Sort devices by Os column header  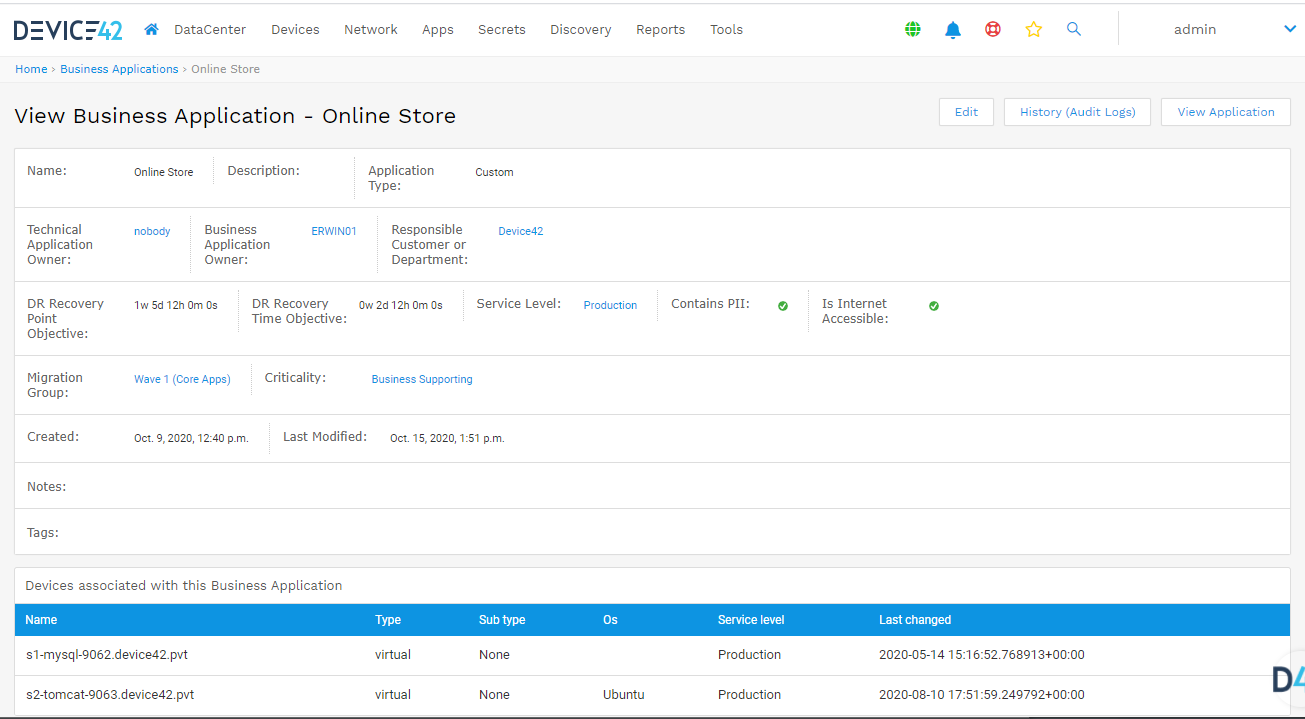pos(610,620)
